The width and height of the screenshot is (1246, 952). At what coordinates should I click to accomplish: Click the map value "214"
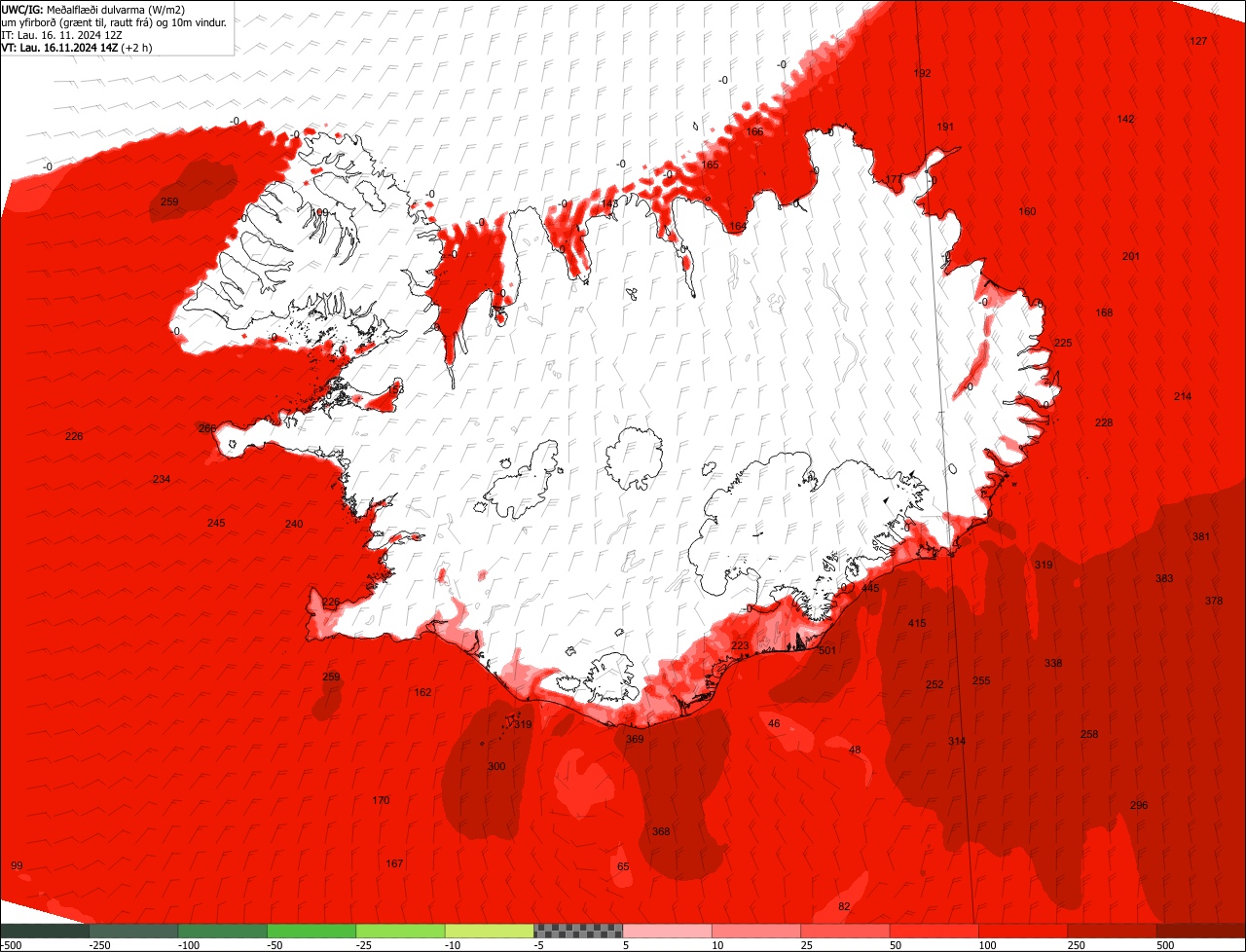tap(1183, 396)
